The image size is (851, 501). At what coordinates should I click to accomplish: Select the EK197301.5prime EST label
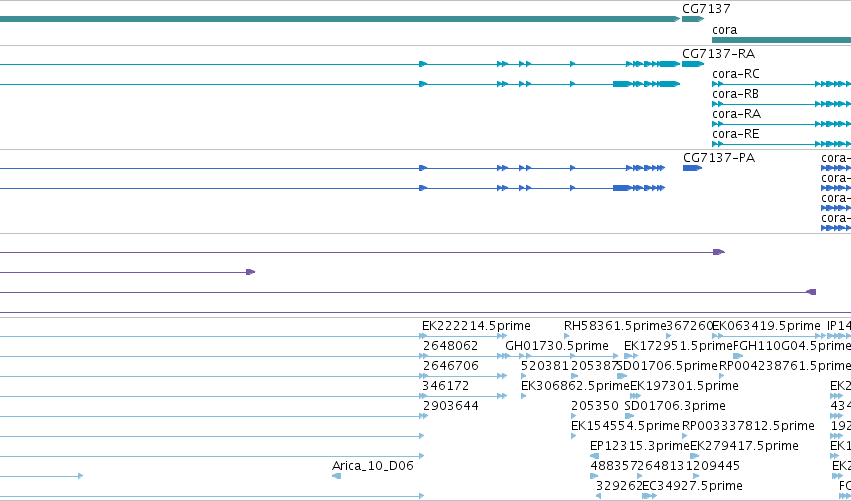point(684,386)
